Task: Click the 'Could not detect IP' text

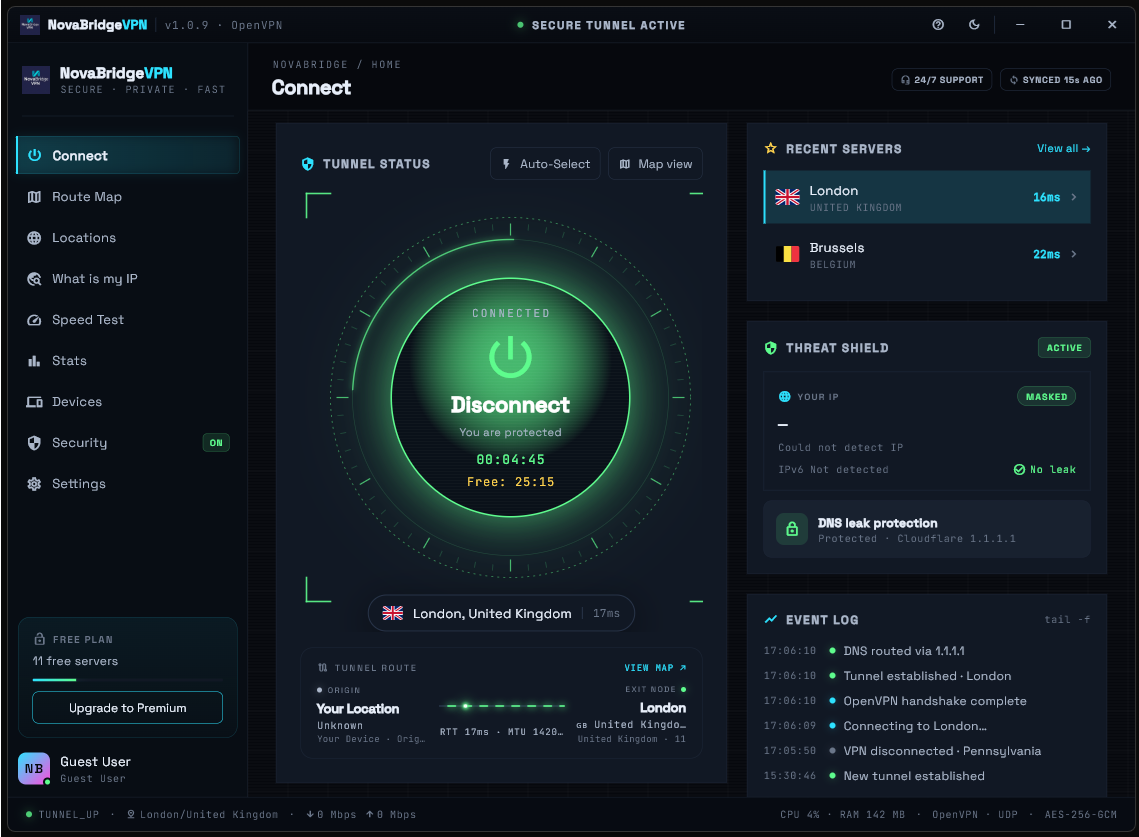Action: click(x=840, y=448)
